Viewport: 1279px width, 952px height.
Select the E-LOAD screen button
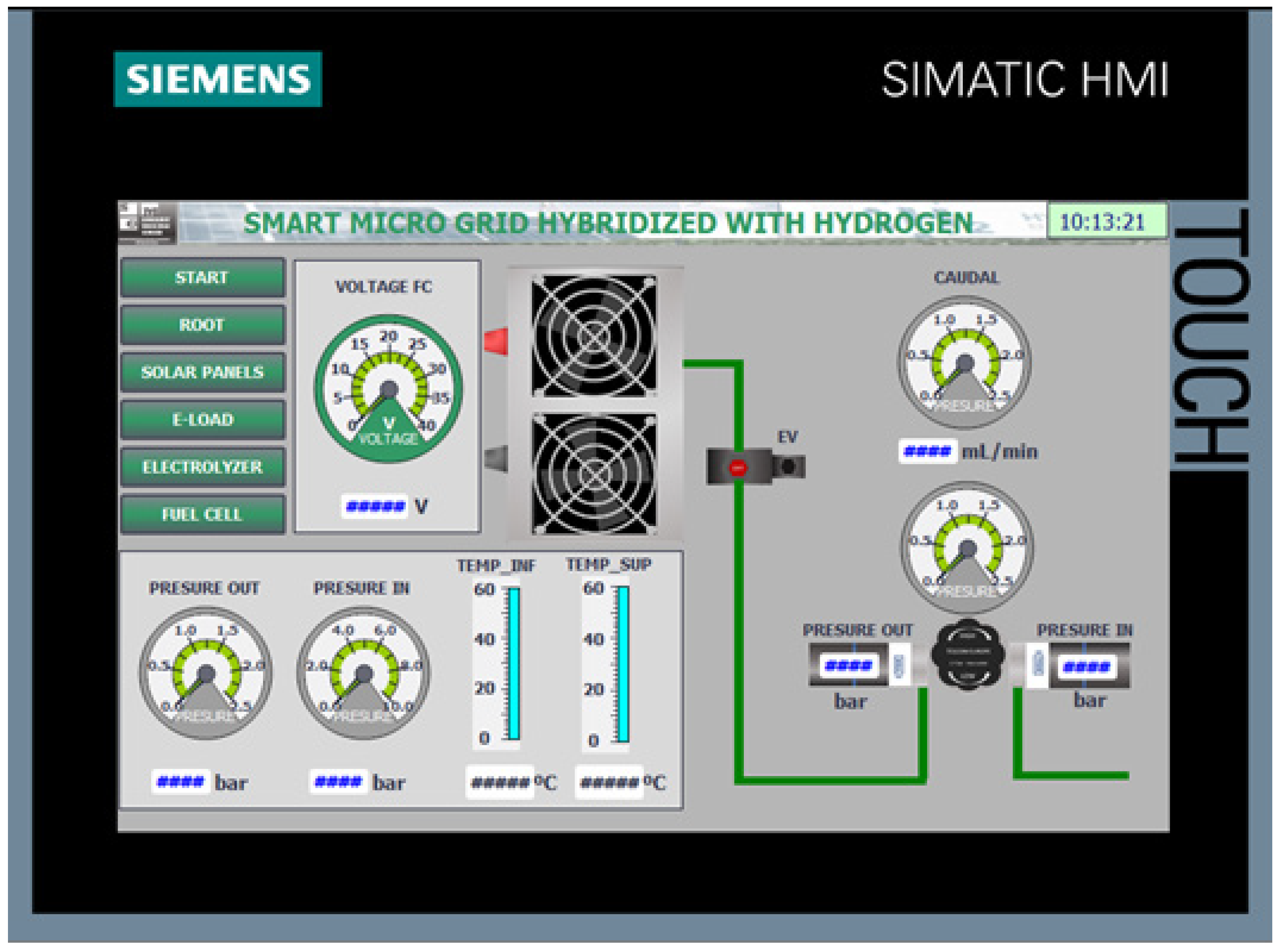point(202,420)
